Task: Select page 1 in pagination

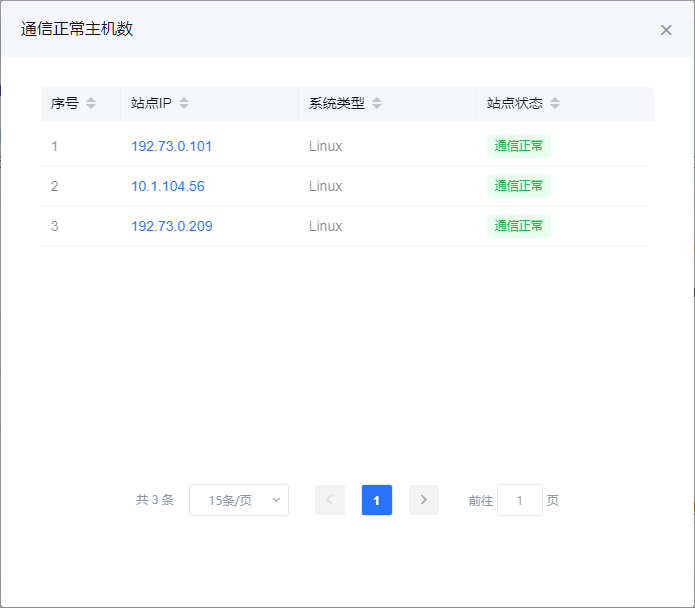Action: pyautogui.click(x=377, y=500)
